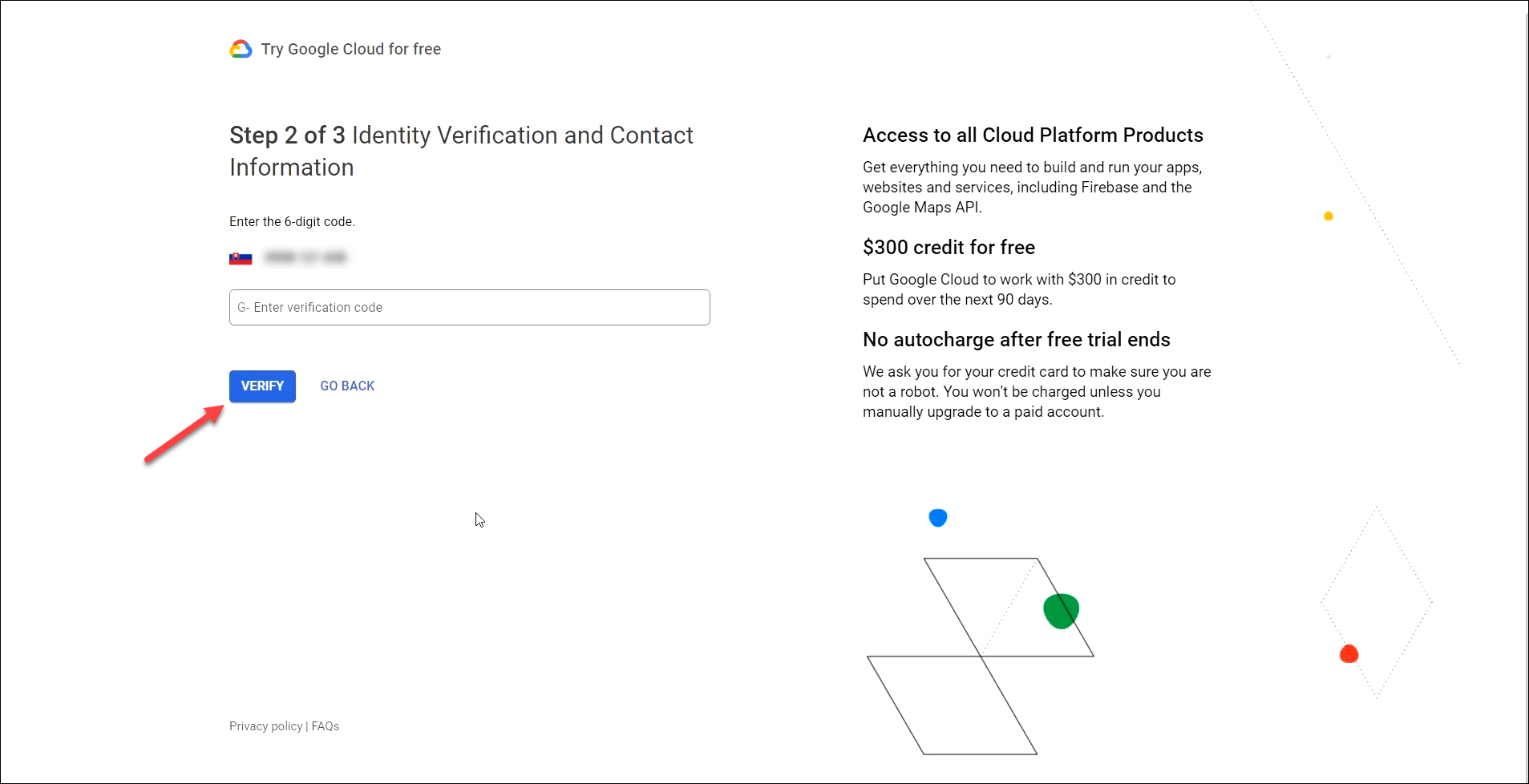Go back using the GO BACK link
1529x784 pixels.
(347, 386)
